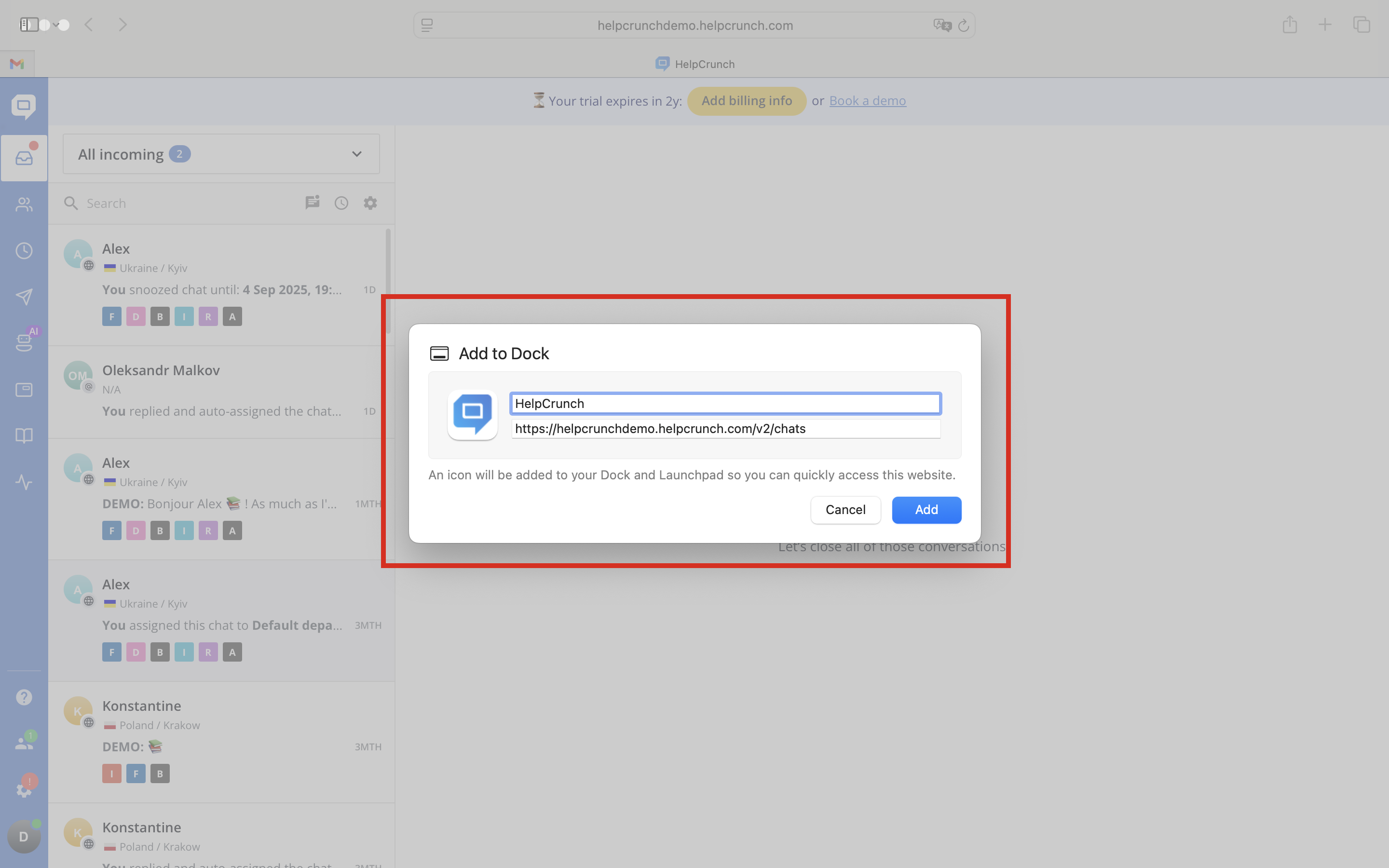
Task: Open the Popups sidebar icon
Action: pos(24,390)
